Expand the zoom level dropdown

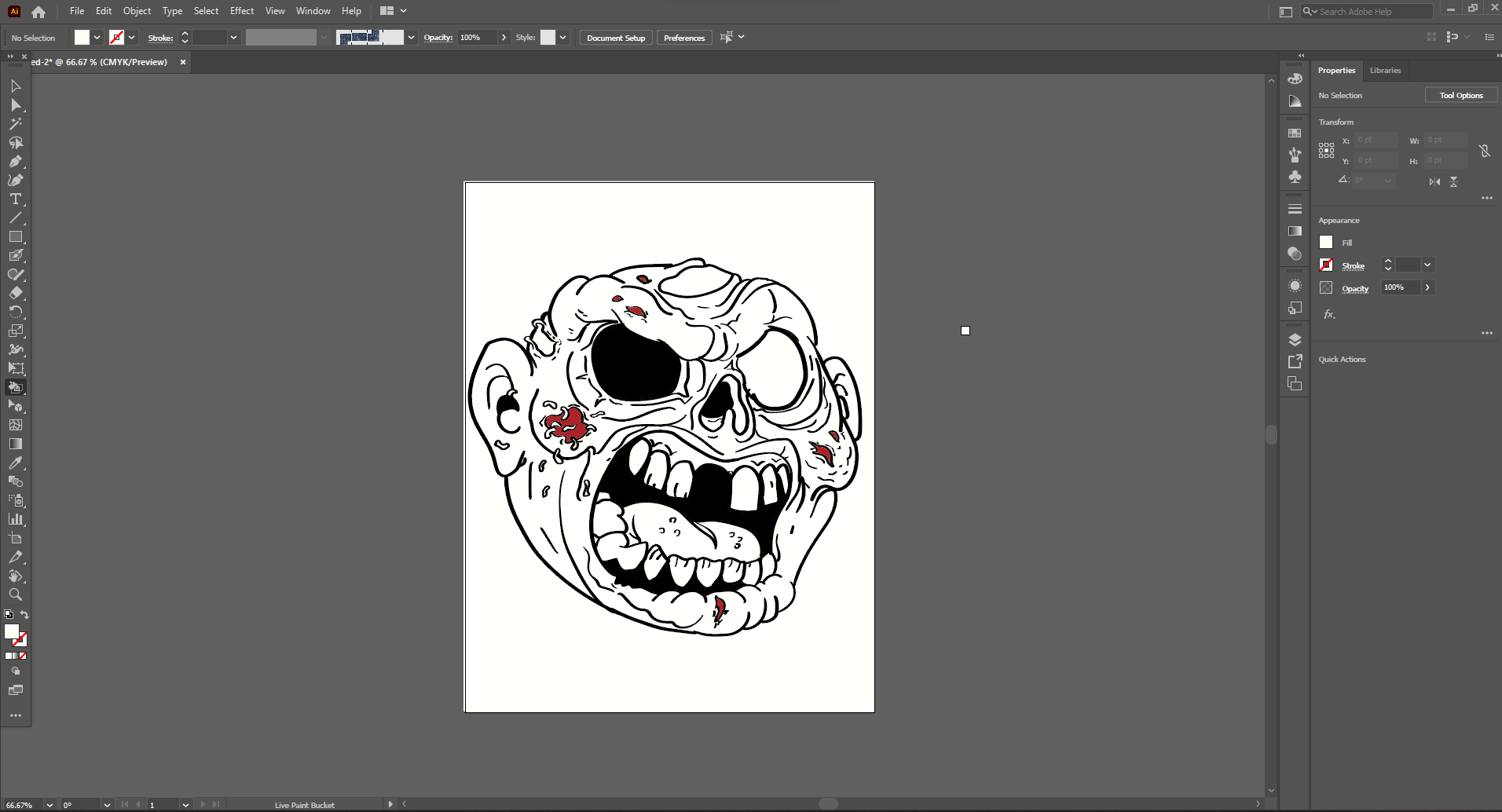49,805
